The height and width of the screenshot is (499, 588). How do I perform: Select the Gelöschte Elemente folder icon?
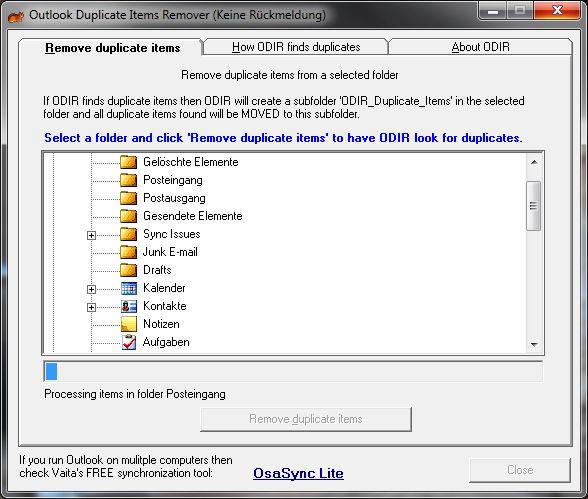tap(129, 162)
